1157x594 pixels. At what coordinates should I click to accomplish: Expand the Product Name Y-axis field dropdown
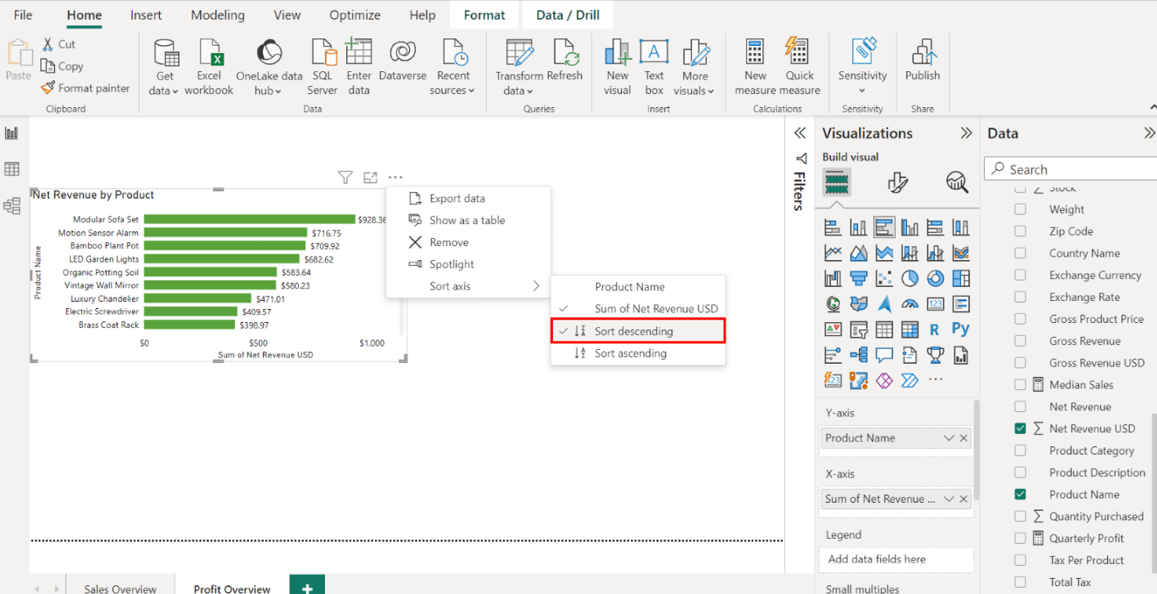(x=948, y=438)
